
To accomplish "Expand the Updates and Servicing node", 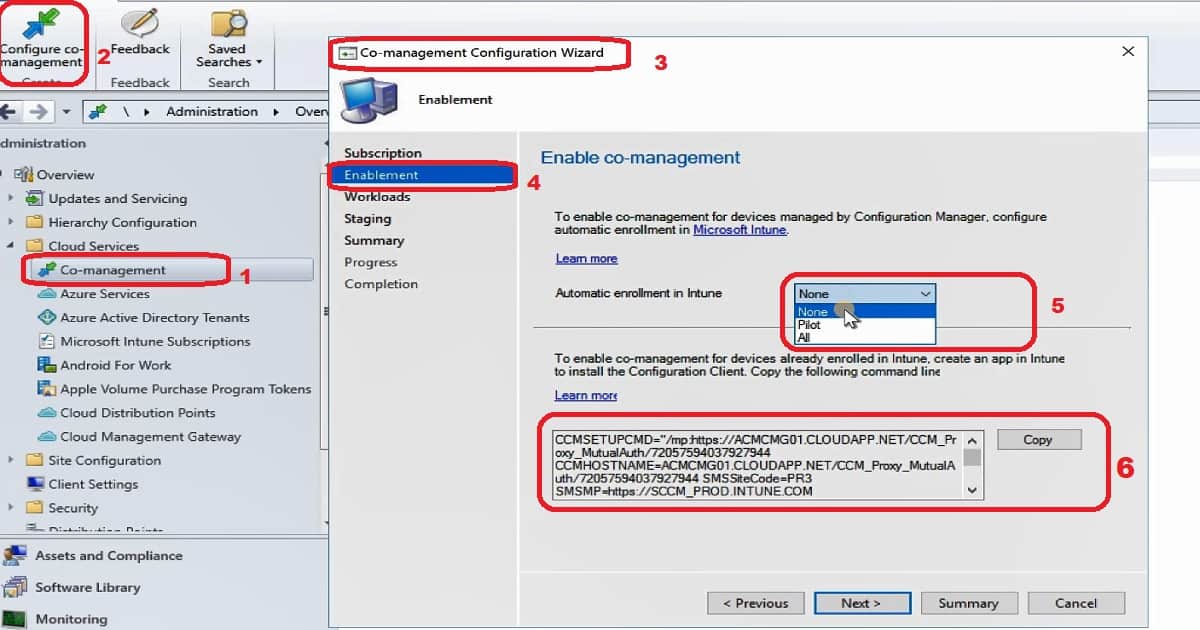I will [x=11, y=198].
